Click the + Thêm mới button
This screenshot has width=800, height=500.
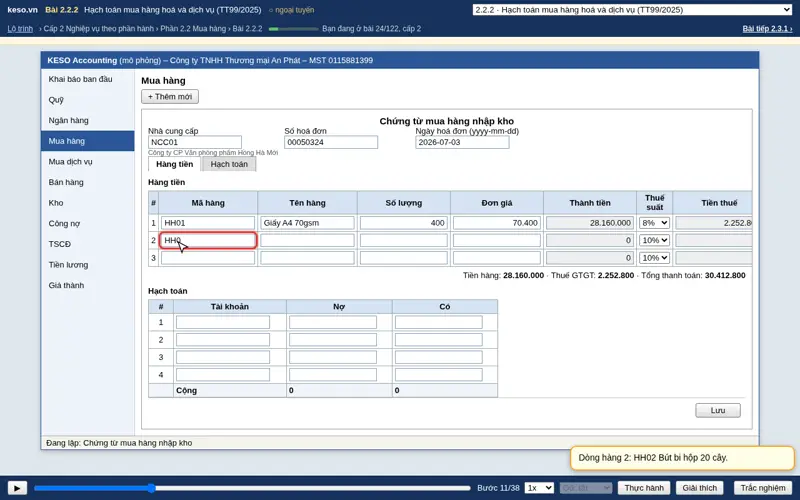(170, 96)
